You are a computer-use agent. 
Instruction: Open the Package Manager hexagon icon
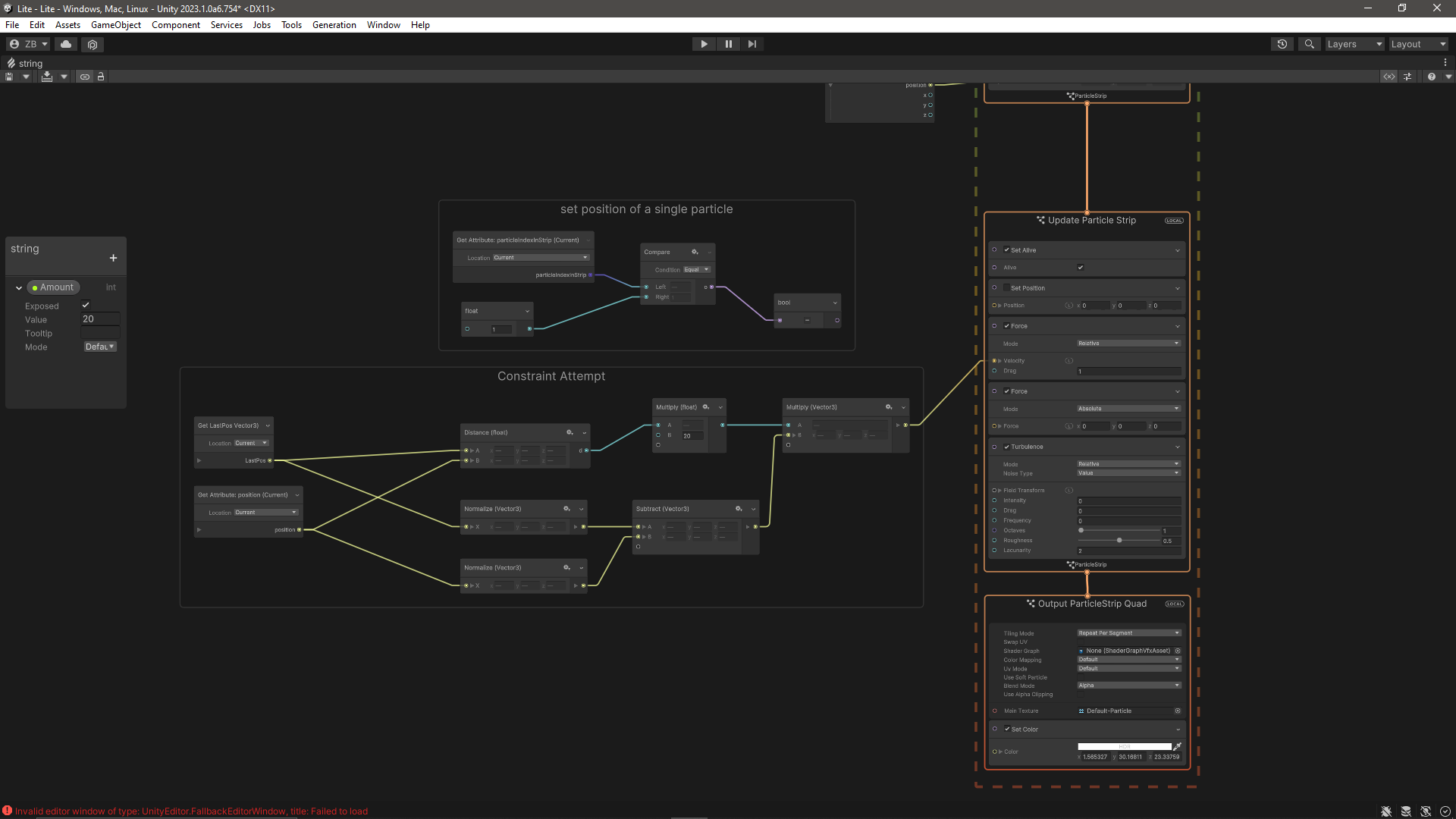click(x=92, y=44)
